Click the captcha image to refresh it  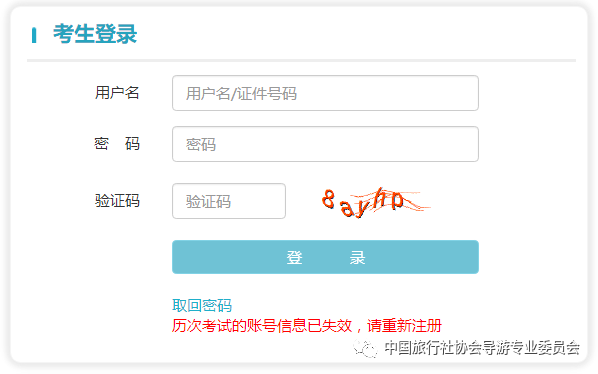point(376,202)
